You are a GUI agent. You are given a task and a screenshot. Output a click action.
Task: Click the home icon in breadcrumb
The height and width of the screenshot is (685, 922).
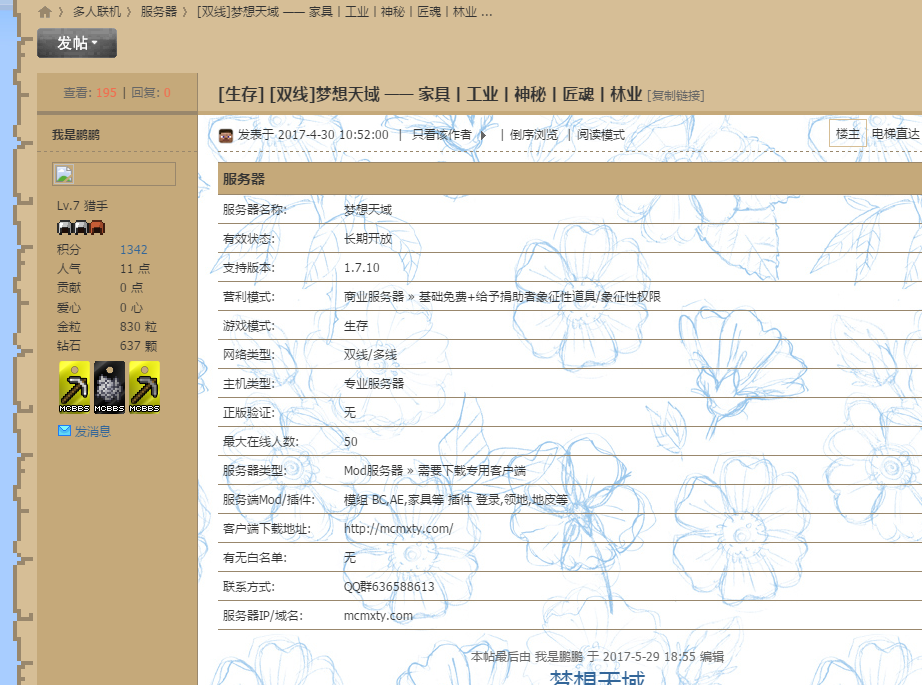[45, 12]
